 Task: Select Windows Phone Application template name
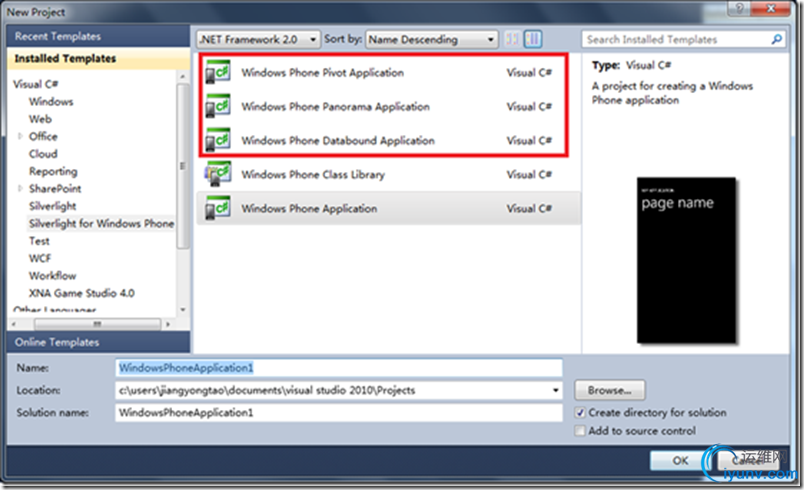(x=309, y=209)
